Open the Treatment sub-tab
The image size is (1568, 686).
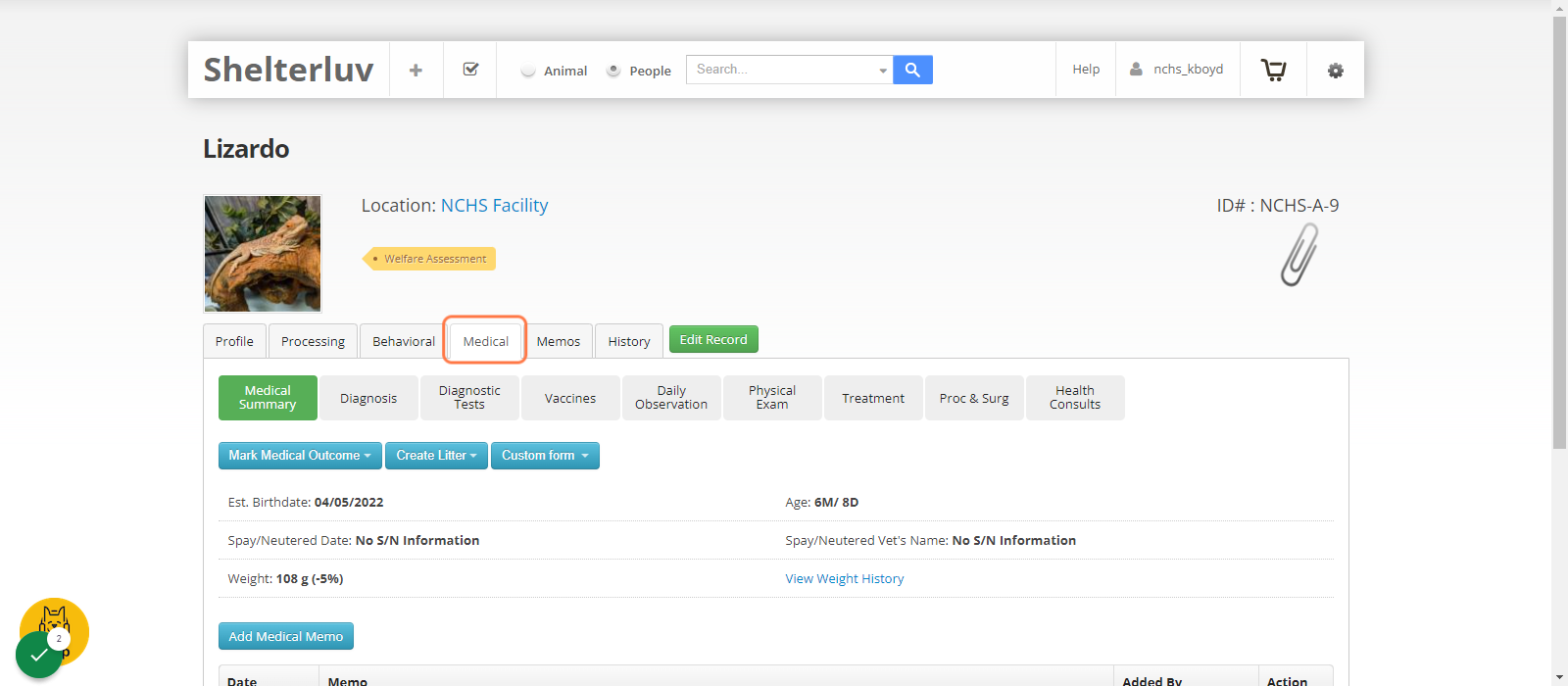pyautogui.click(x=873, y=398)
